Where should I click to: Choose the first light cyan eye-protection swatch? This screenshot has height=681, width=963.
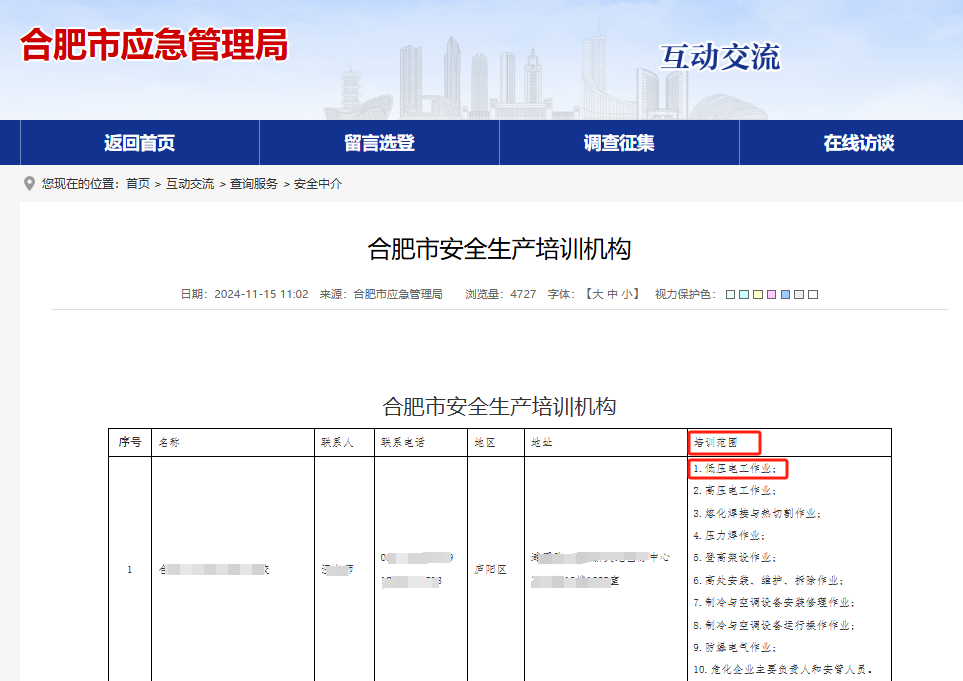click(x=731, y=295)
